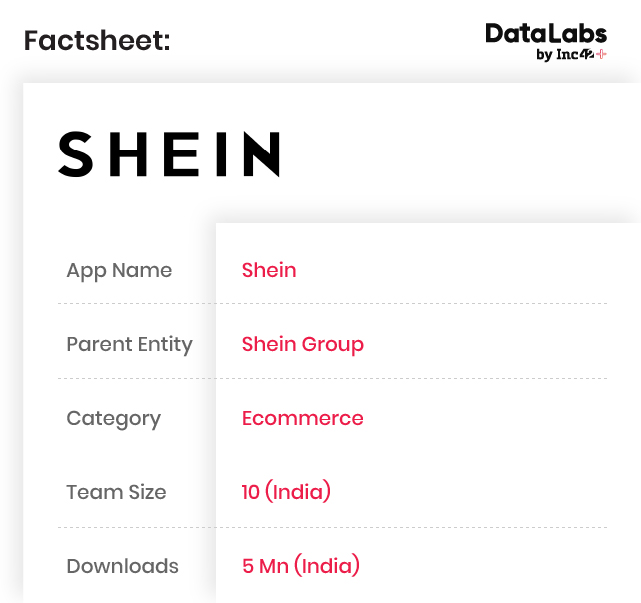Click the letter S in SHEIN logo
Viewport: 641px width, 603px height.
coord(77,155)
